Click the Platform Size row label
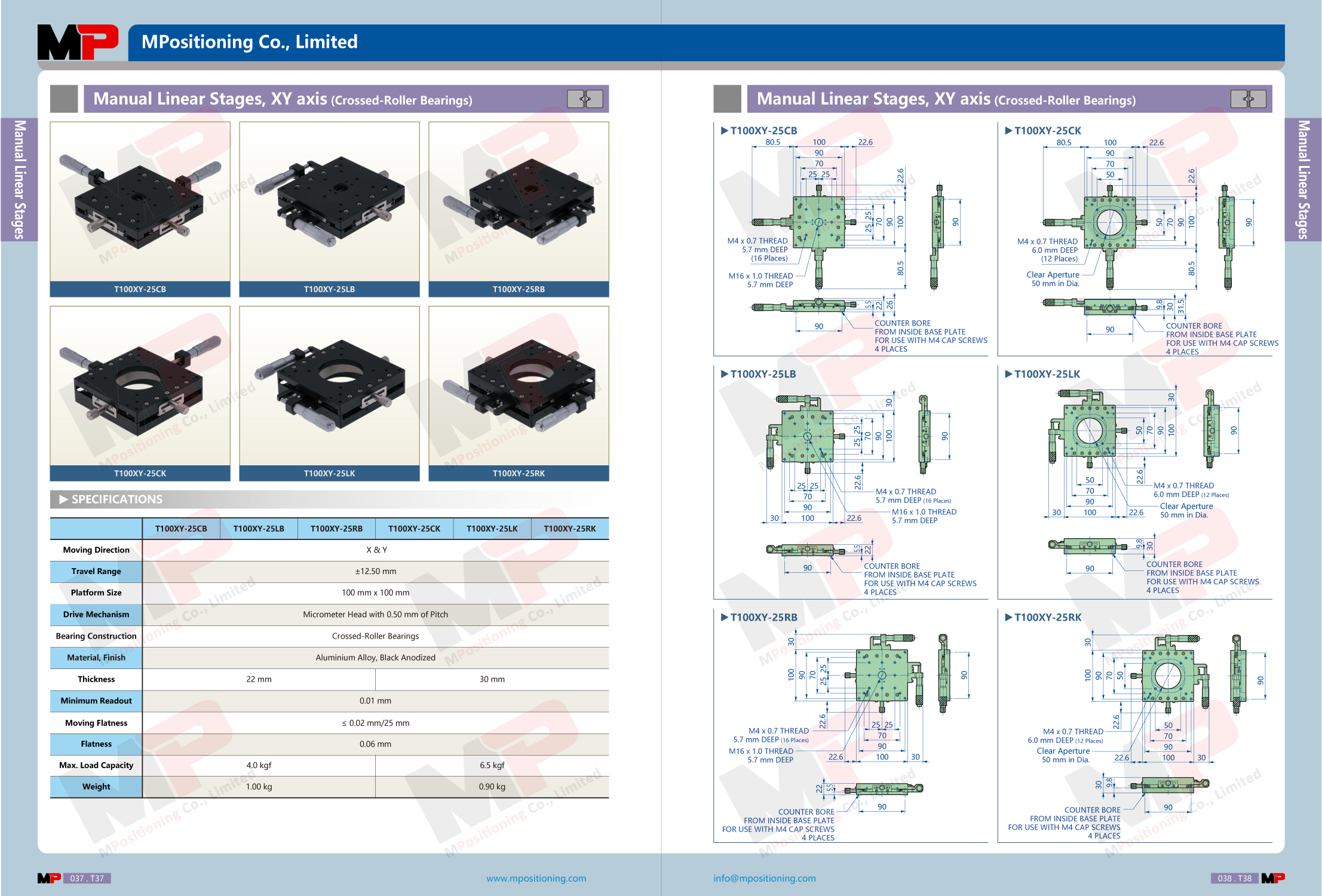Image resolution: width=1322 pixels, height=896 pixels. point(96,593)
